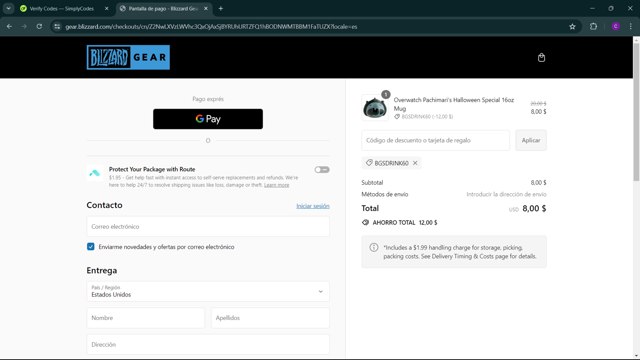Click info icon in handling charge notice
The height and width of the screenshot is (360, 640).
[x=373, y=247]
